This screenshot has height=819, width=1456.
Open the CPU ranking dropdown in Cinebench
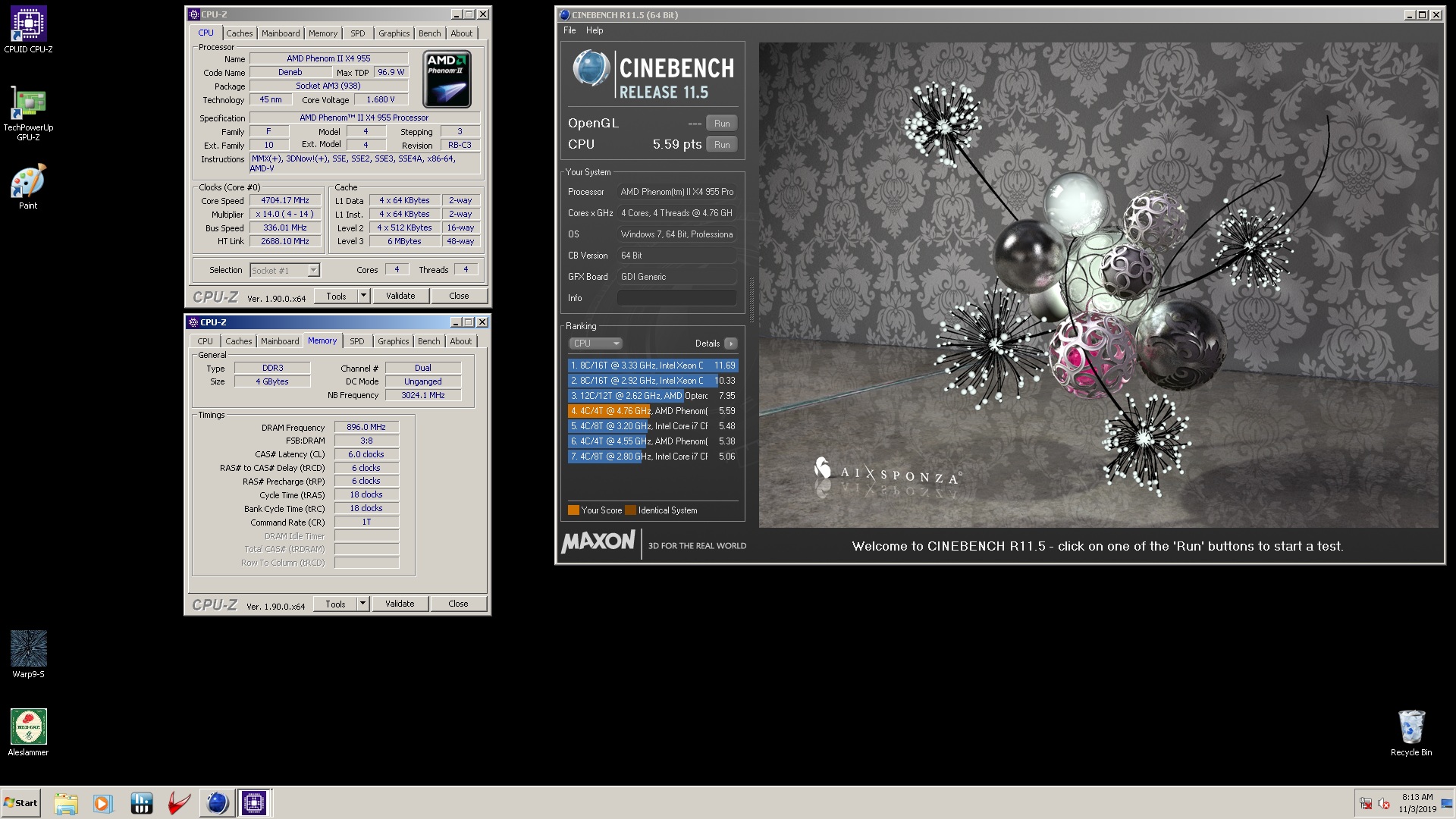(595, 344)
